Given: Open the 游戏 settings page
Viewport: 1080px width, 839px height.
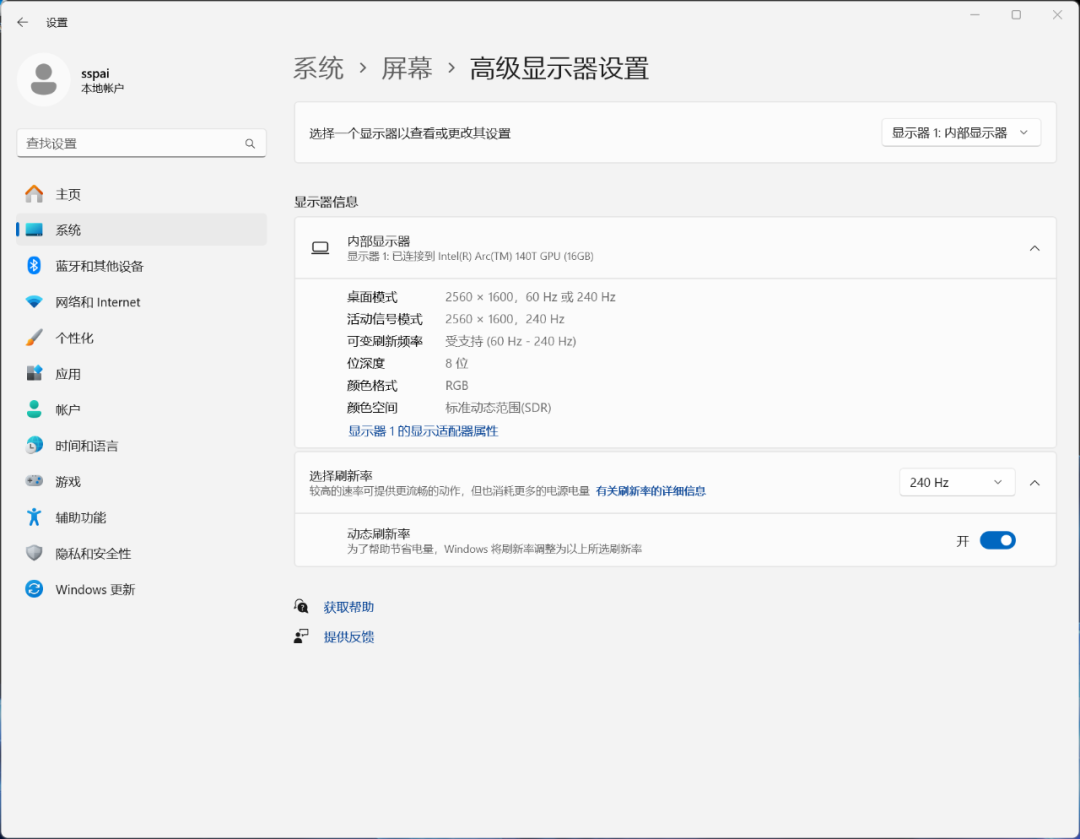Looking at the screenshot, I should click(x=141, y=481).
